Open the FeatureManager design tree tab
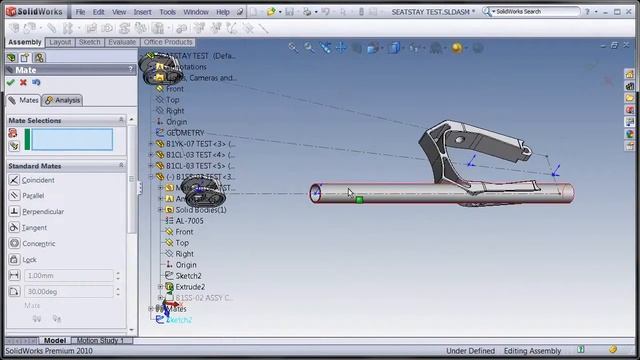Viewport: 640px width, 360px height. (x=11, y=58)
